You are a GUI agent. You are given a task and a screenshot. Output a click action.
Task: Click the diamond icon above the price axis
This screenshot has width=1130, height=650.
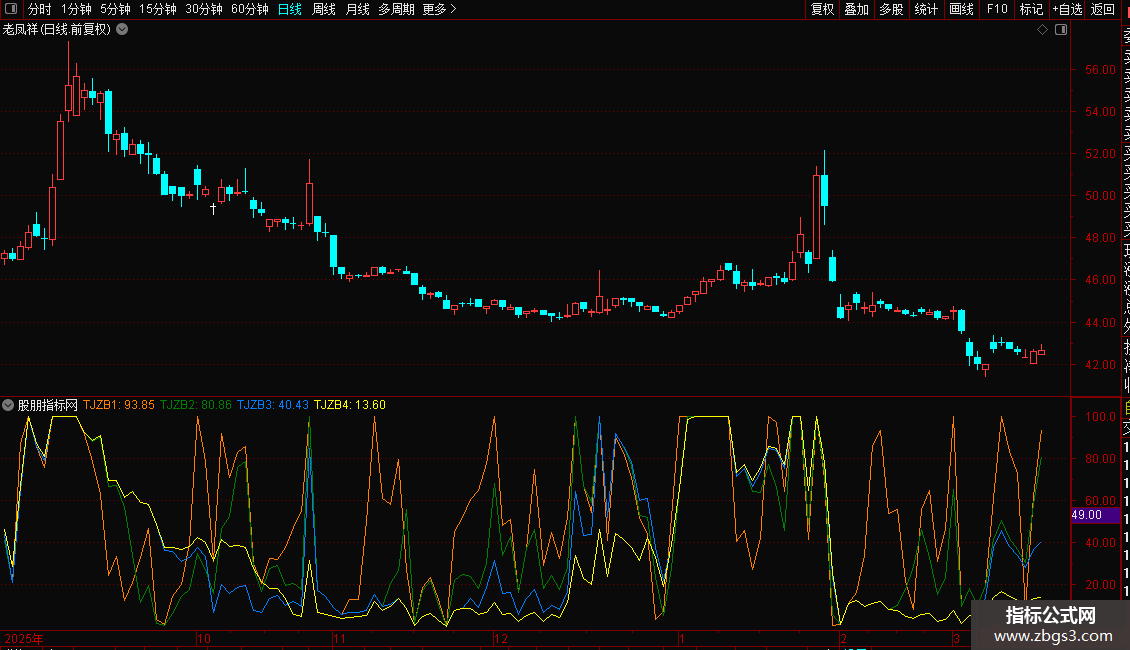(1043, 30)
